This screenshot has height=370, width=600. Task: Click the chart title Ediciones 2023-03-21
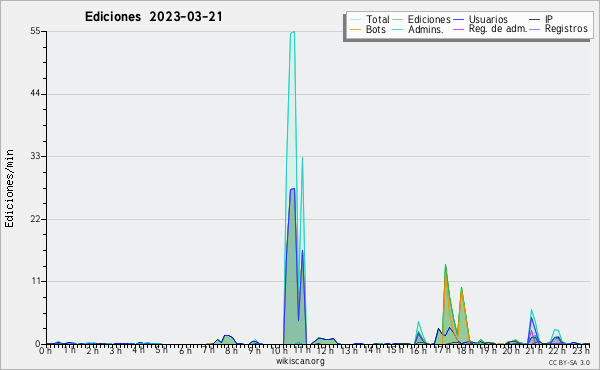click(153, 17)
